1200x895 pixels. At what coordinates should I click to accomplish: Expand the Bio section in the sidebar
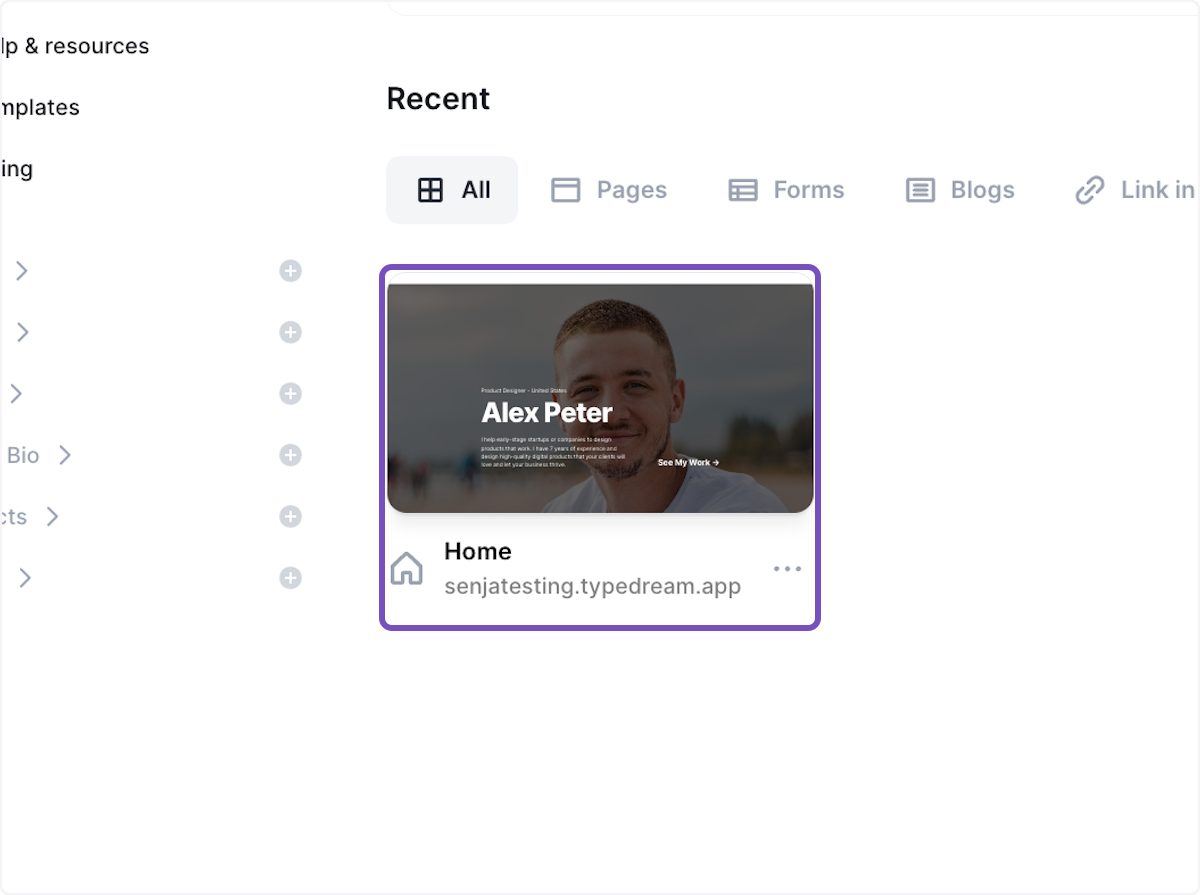click(65, 455)
